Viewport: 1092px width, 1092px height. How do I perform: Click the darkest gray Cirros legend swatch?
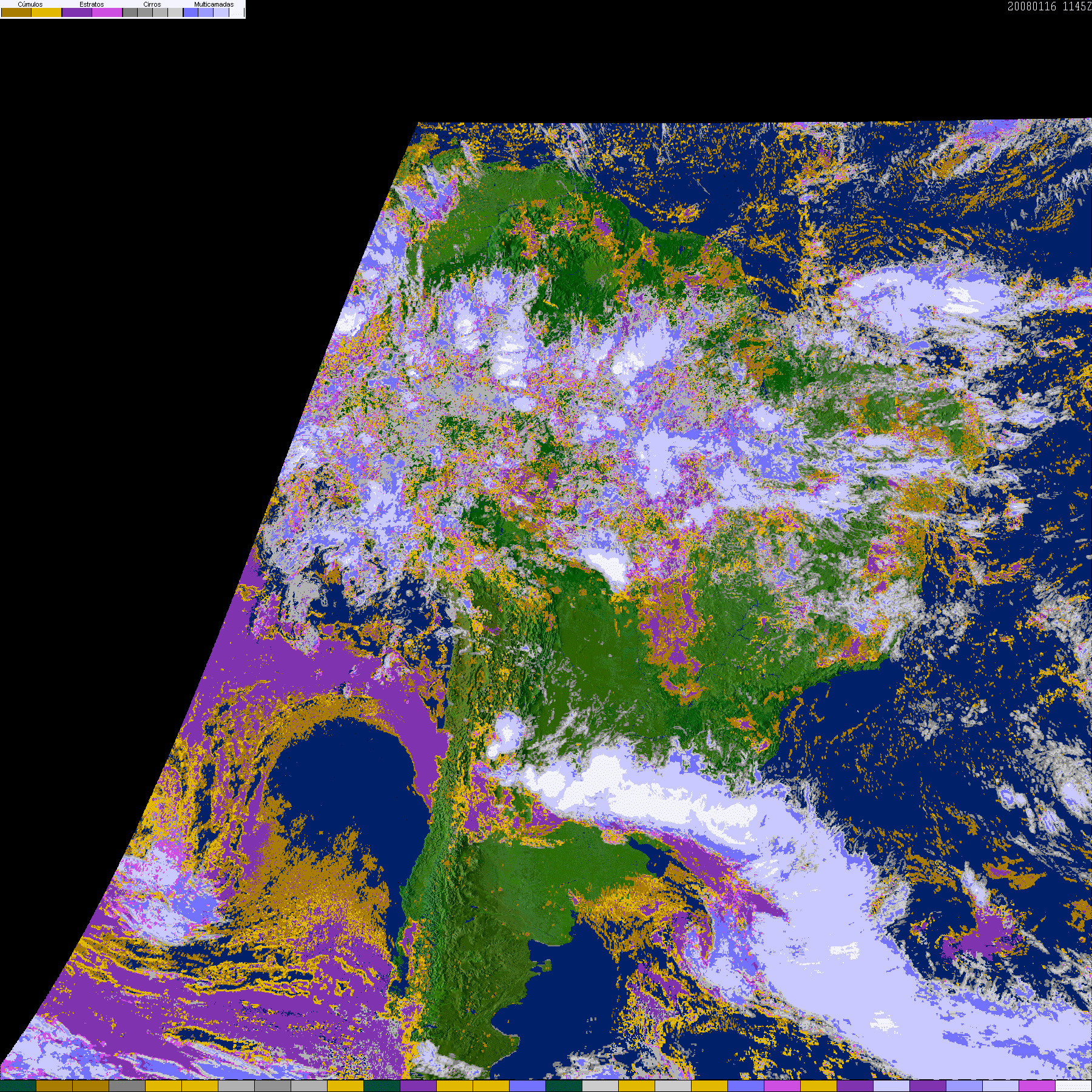(x=130, y=12)
